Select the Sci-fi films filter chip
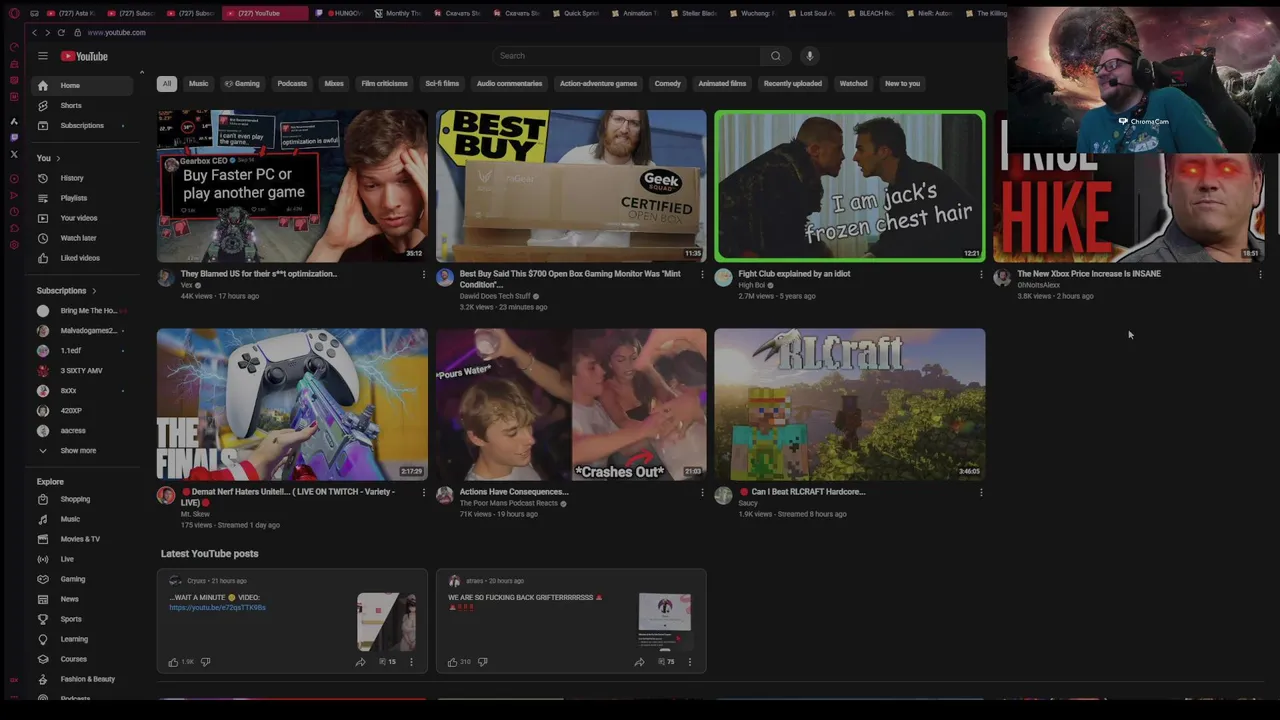Viewport: 1280px width, 720px height. [x=442, y=84]
